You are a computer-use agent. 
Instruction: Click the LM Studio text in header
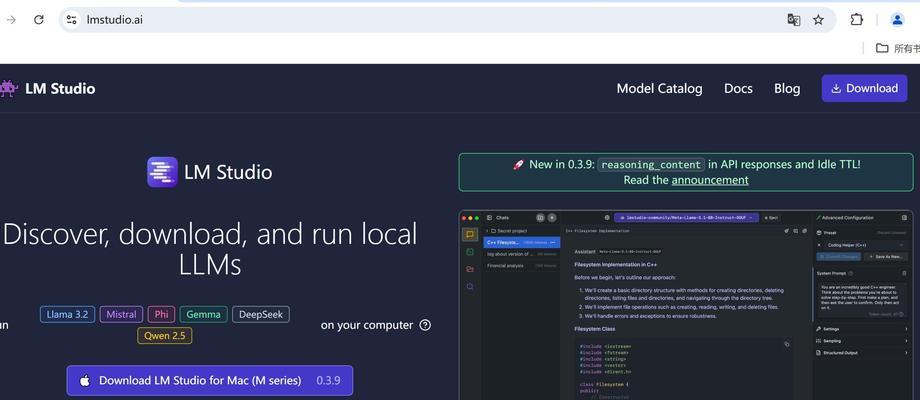pos(60,89)
